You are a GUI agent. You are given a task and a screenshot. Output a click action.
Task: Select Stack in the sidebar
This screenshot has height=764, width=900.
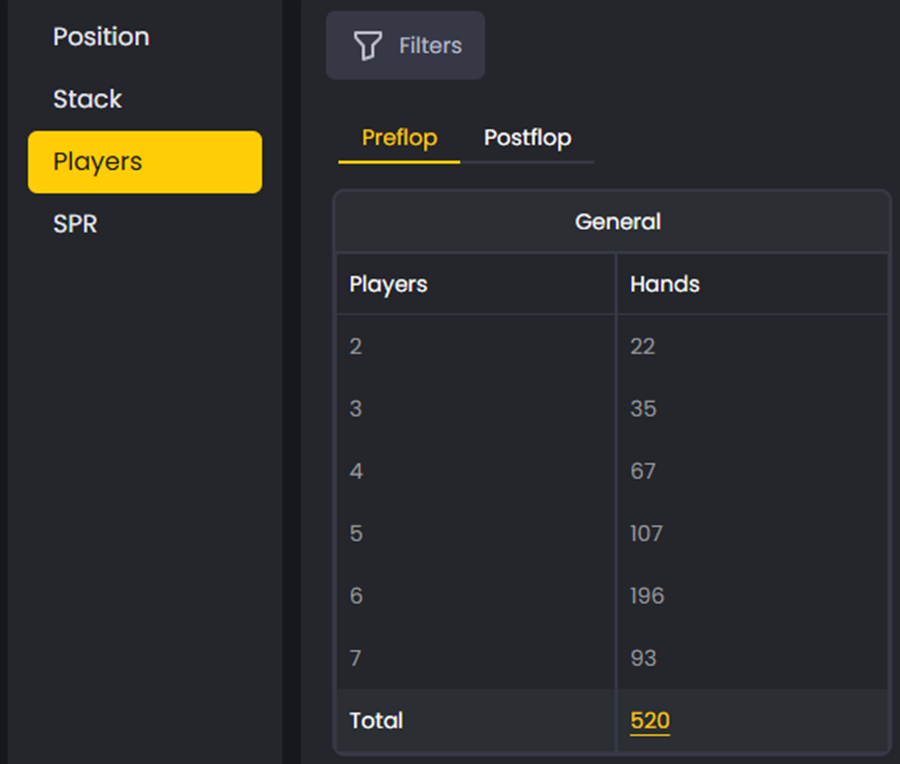tap(87, 99)
